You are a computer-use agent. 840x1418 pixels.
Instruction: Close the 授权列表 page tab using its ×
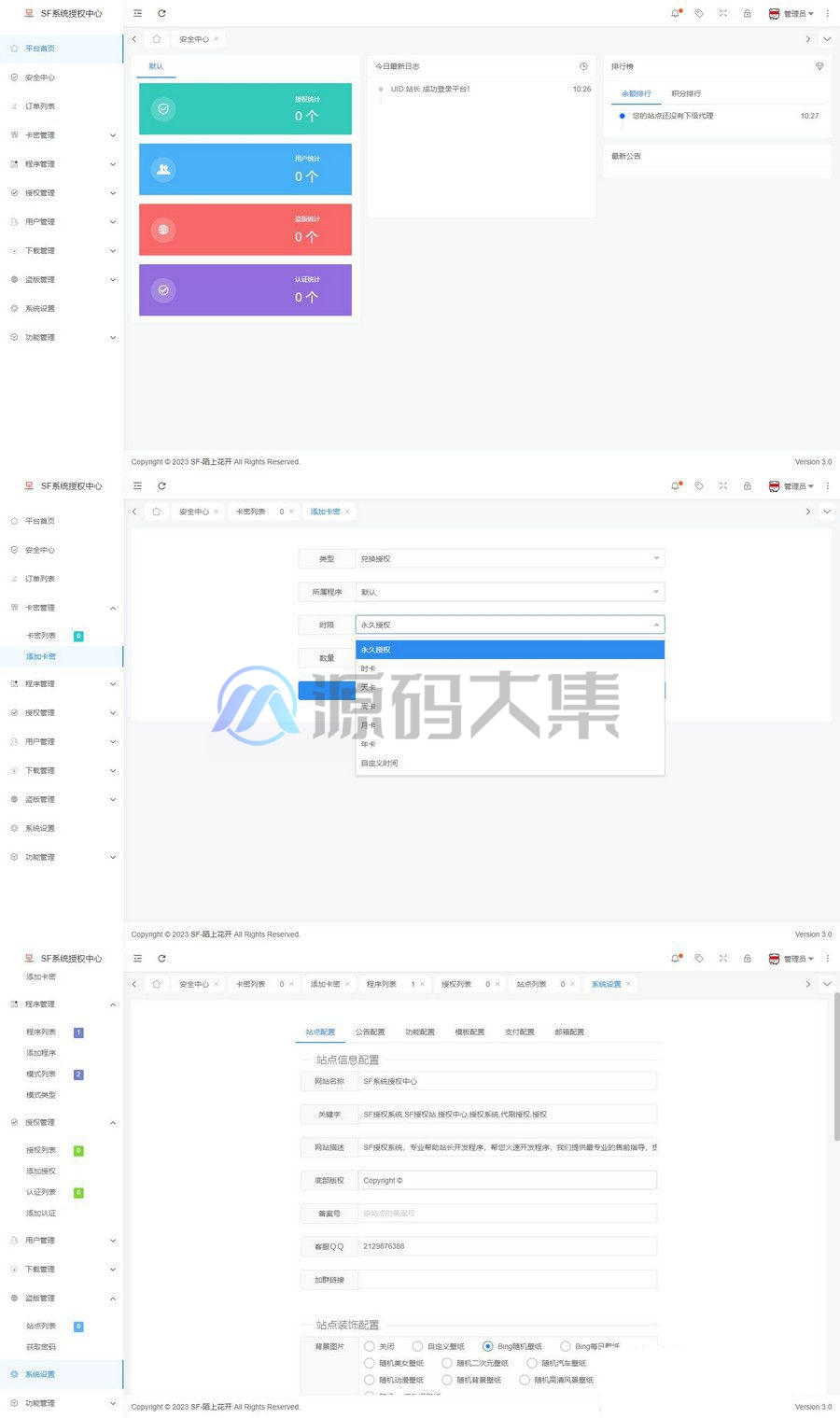click(497, 984)
